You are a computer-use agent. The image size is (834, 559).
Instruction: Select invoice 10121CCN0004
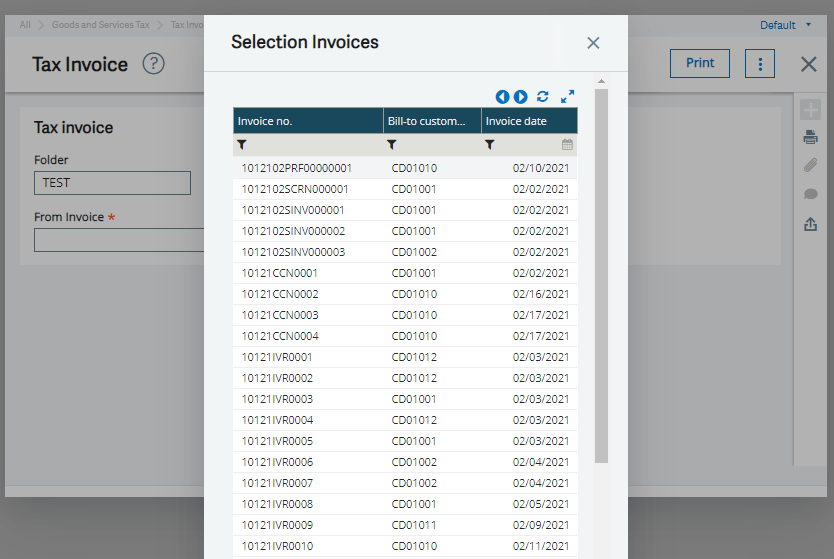pyautogui.click(x=405, y=336)
